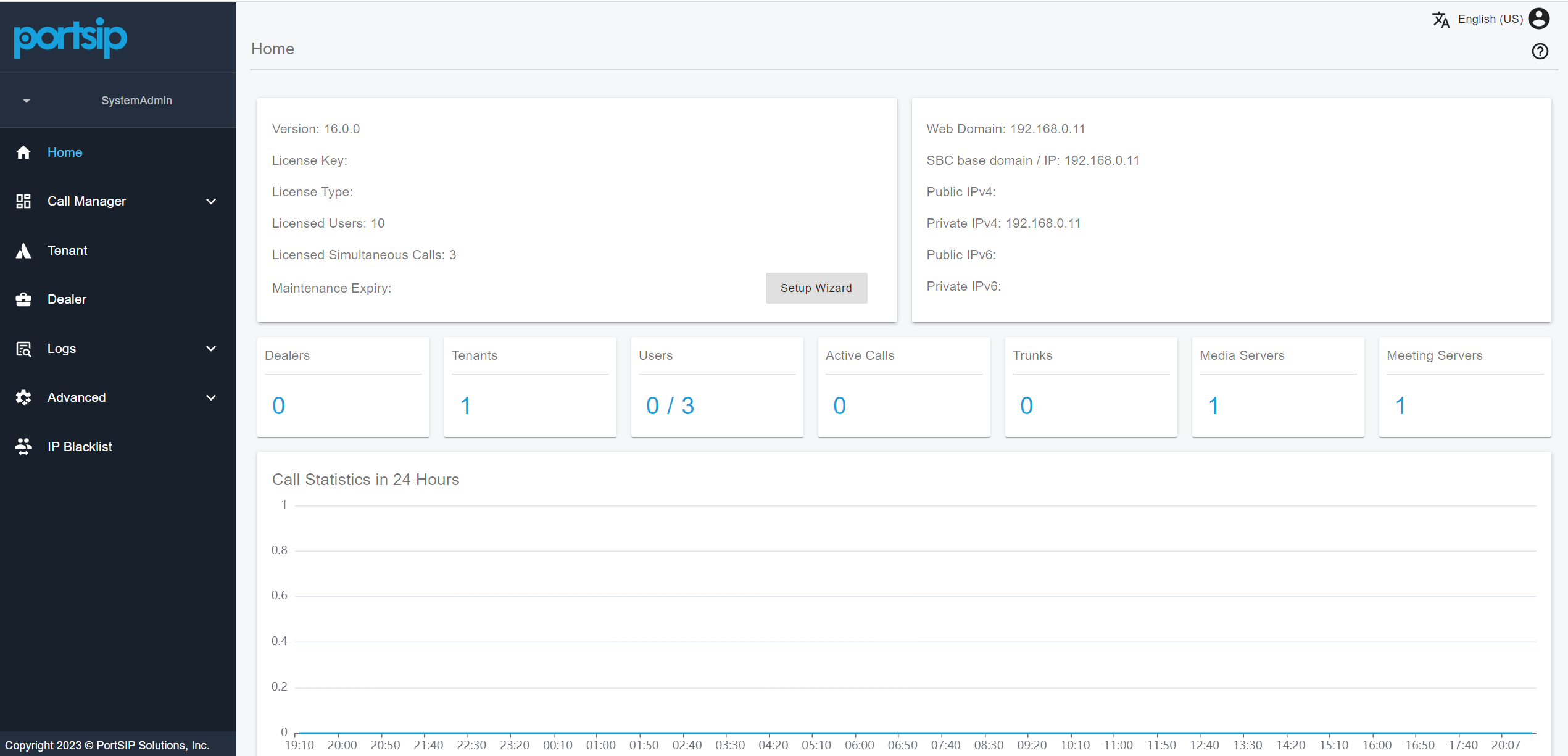Click the Call Manager dashboard icon
Image resolution: width=1568 pixels, height=756 pixels.
(23, 201)
